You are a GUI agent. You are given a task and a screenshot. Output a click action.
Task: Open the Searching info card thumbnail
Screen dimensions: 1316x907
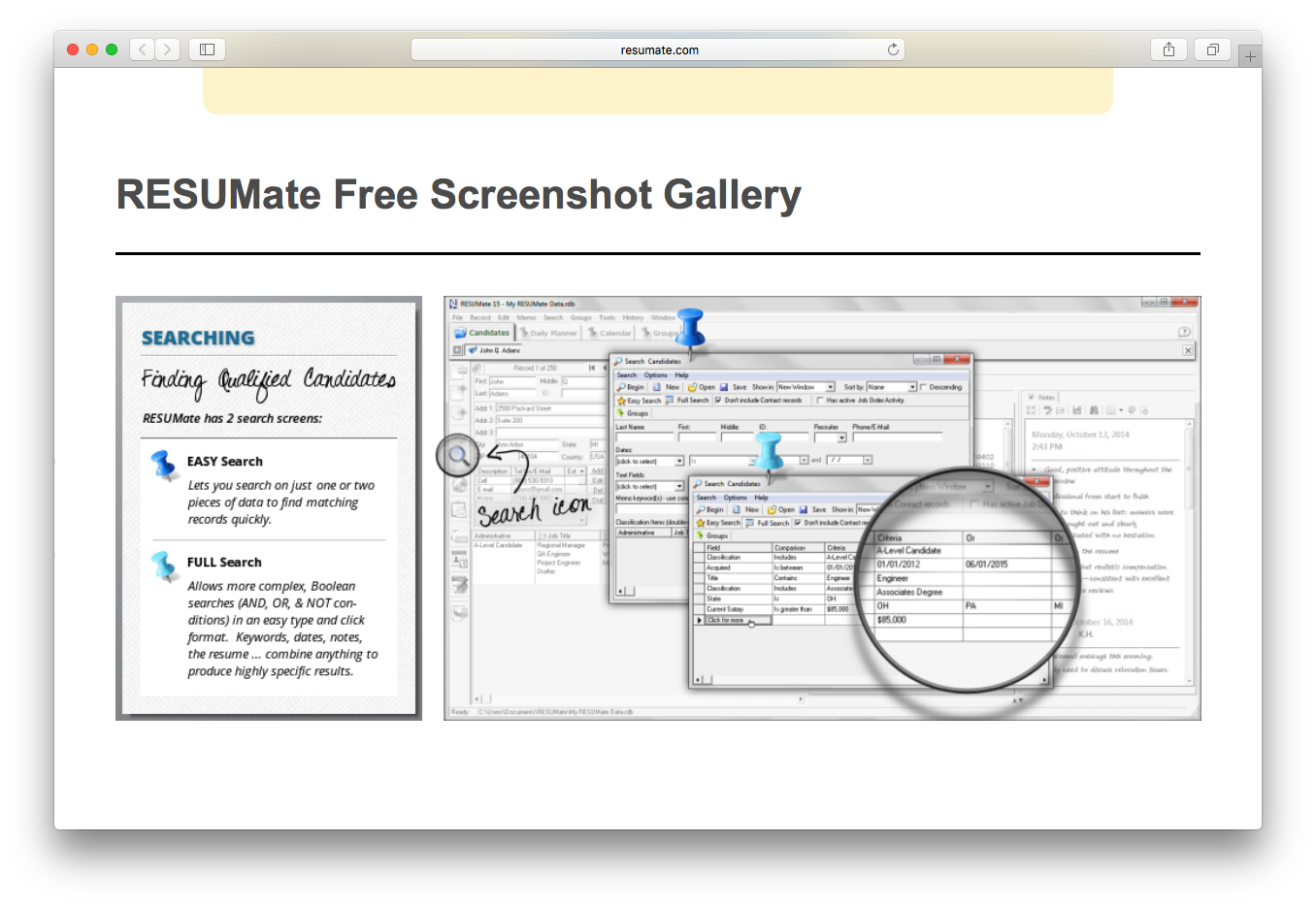coord(269,508)
